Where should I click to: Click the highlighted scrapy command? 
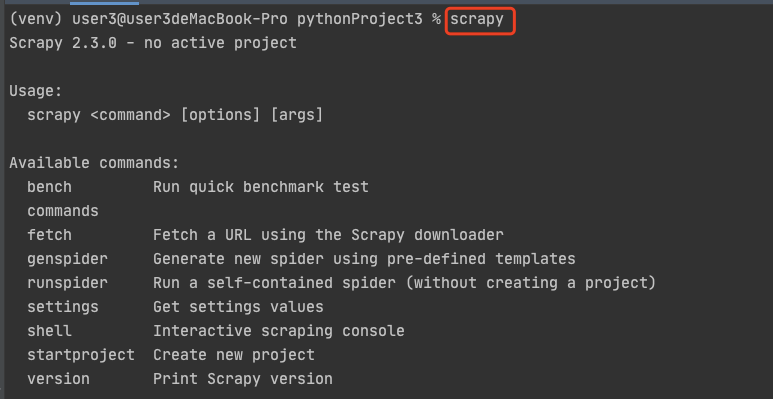477,20
